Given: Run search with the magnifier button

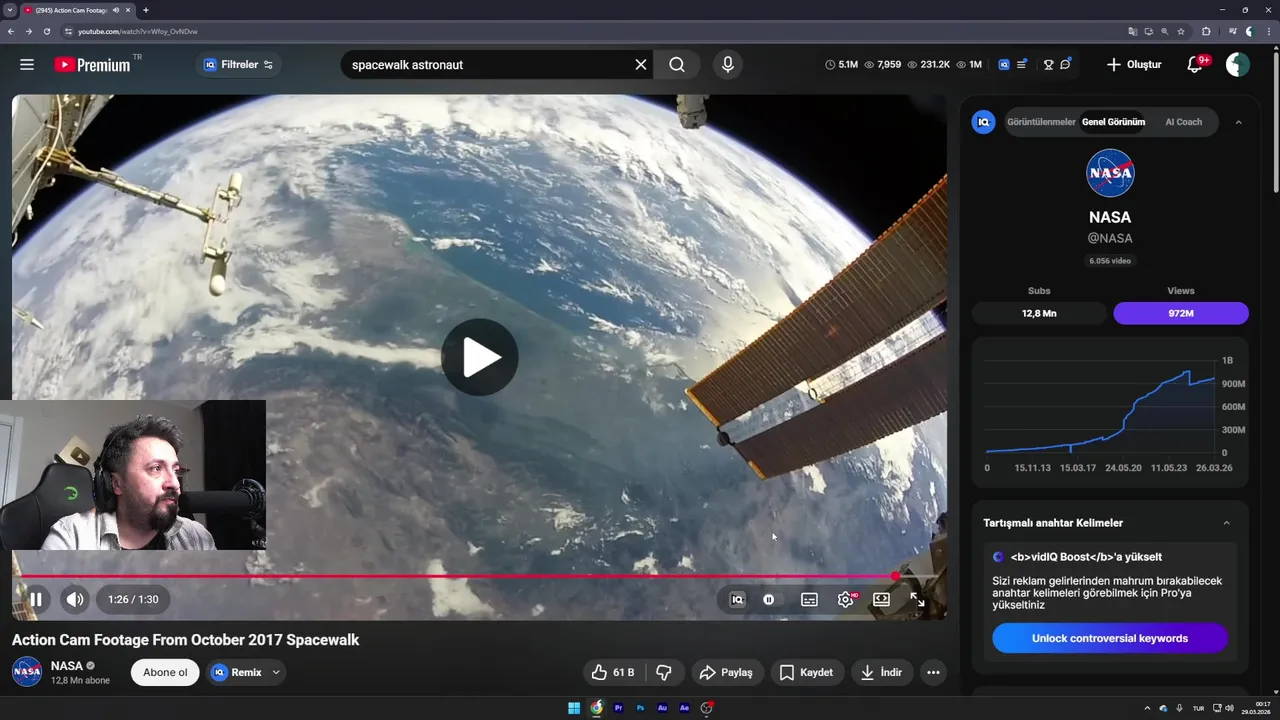Looking at the screenshot, I should (677, 65).
